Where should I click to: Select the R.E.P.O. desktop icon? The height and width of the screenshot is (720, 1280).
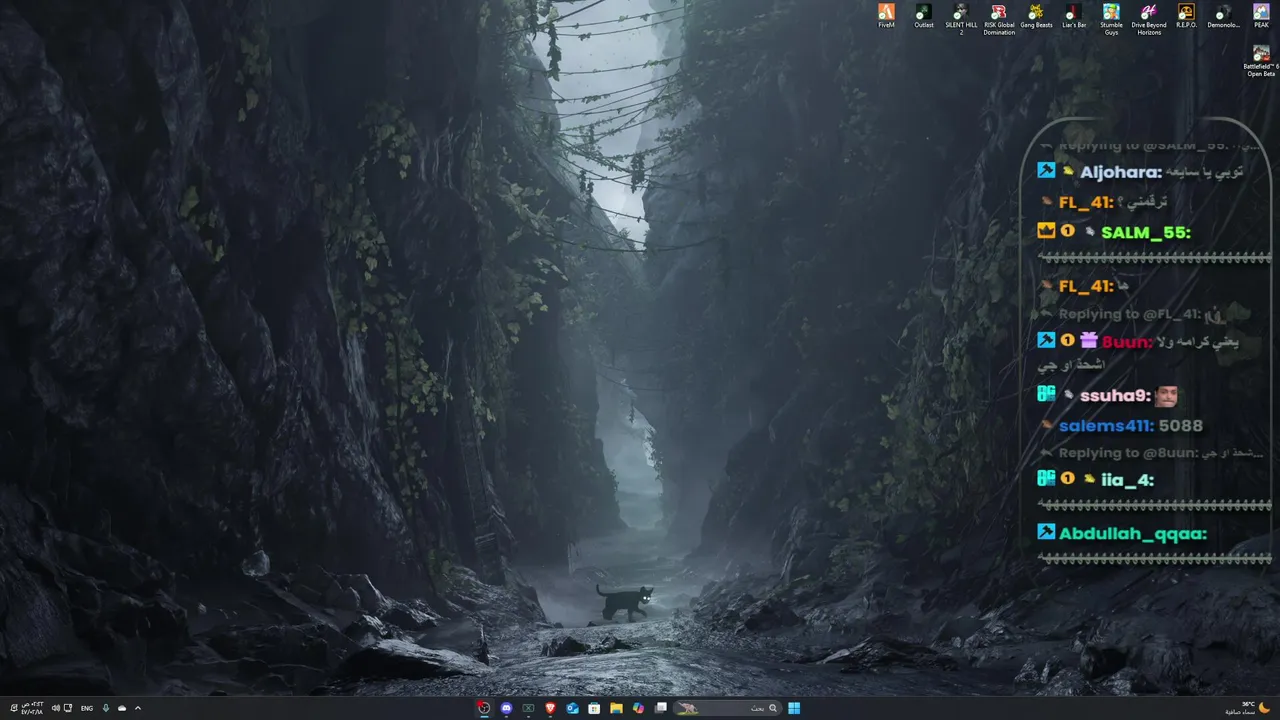tap(1186, 16)
